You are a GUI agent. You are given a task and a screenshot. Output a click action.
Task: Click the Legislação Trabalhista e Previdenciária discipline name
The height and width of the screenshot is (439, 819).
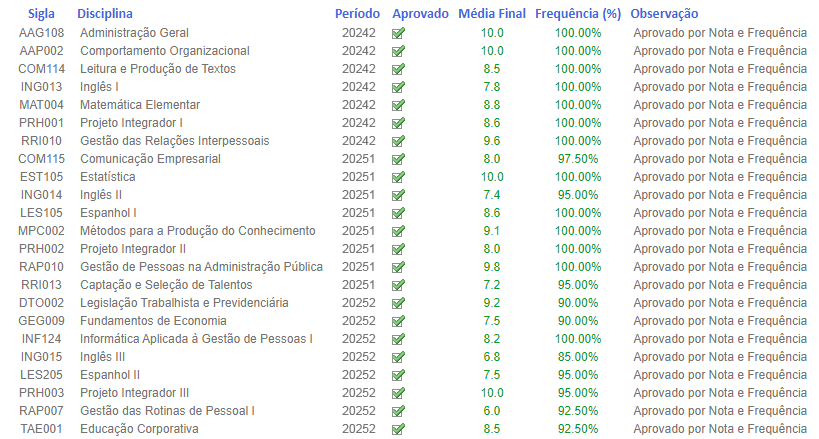pyautogui.click(x=184, y=303)
